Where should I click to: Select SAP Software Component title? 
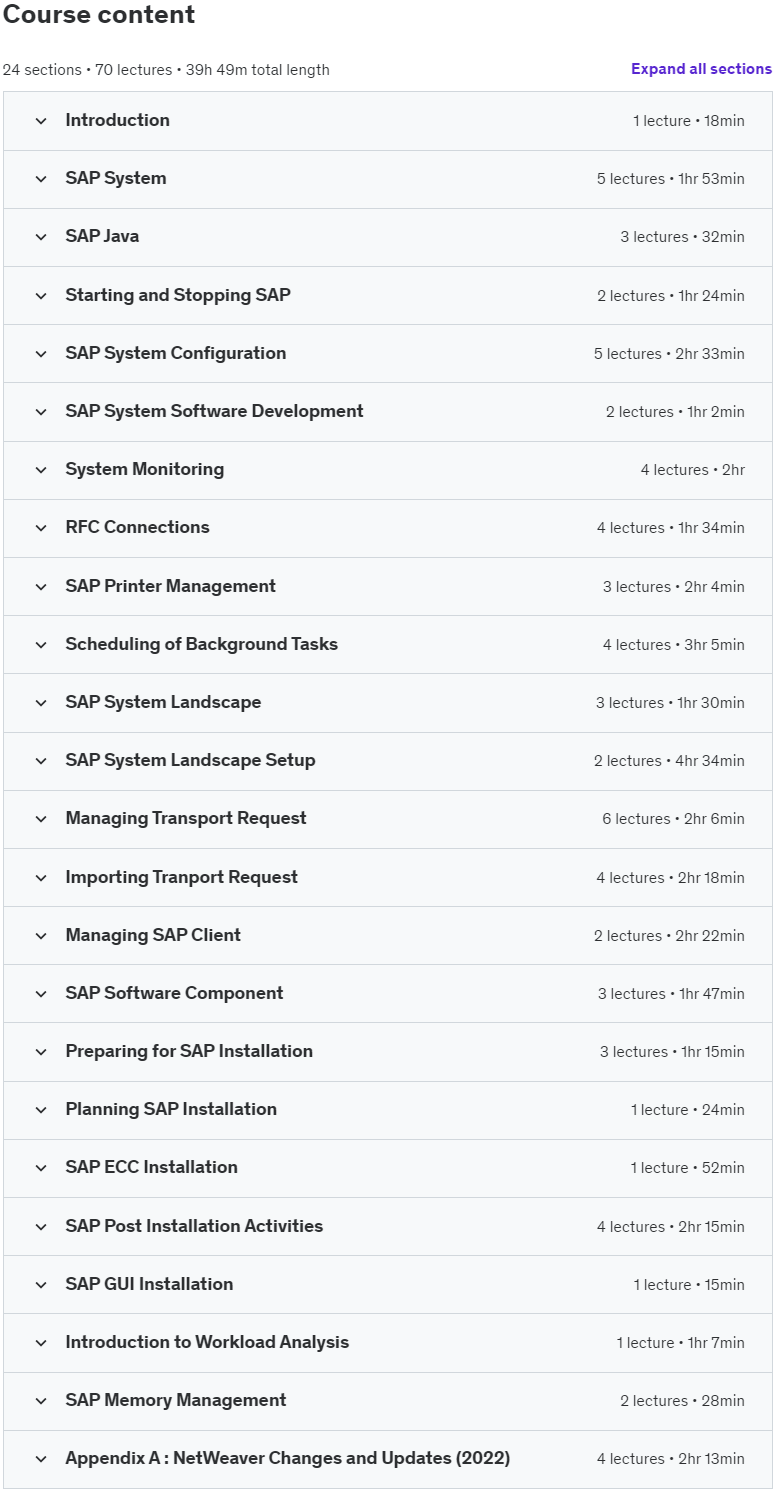pos(174,993)
